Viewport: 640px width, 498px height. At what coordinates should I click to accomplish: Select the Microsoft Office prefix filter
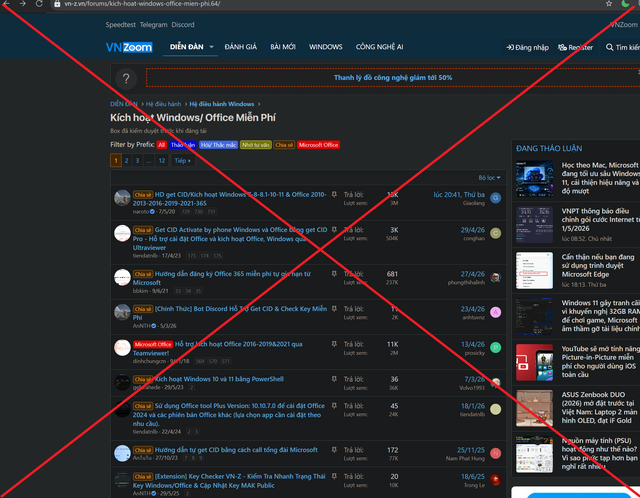(318, 145)
